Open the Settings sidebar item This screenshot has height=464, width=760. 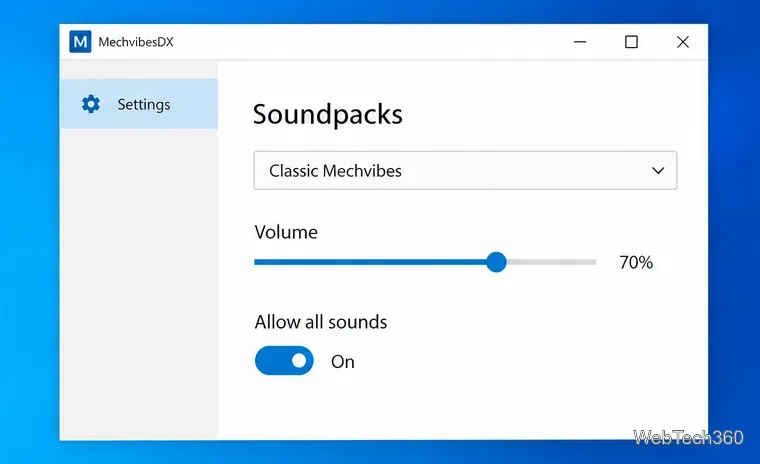(x=139, y=104)
